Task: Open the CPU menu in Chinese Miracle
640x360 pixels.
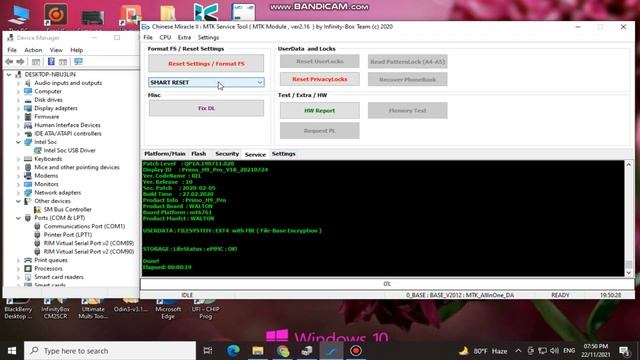Action: [165, 38]
